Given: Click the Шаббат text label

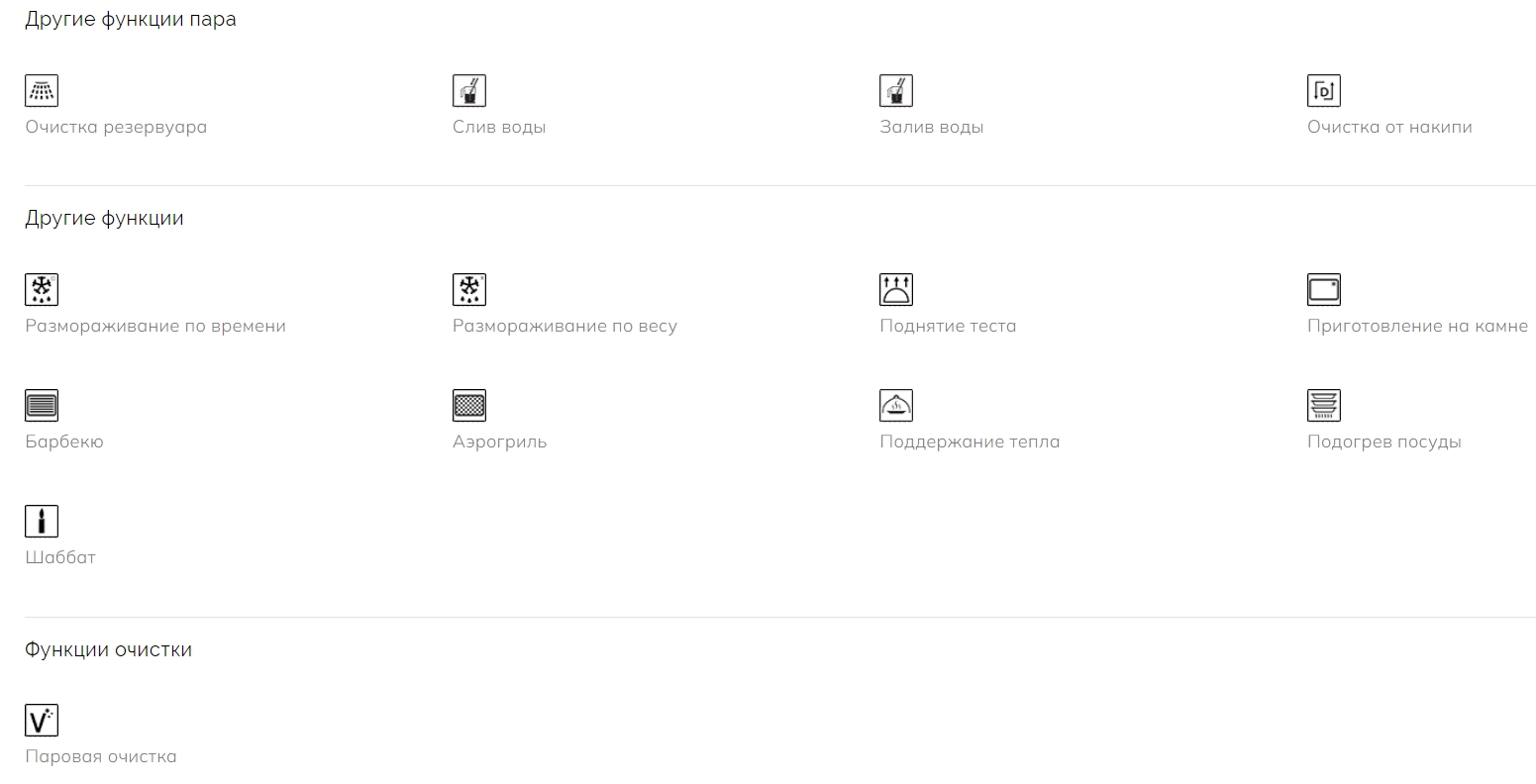Looking at the screenshot, I should [x=60, y=557].
